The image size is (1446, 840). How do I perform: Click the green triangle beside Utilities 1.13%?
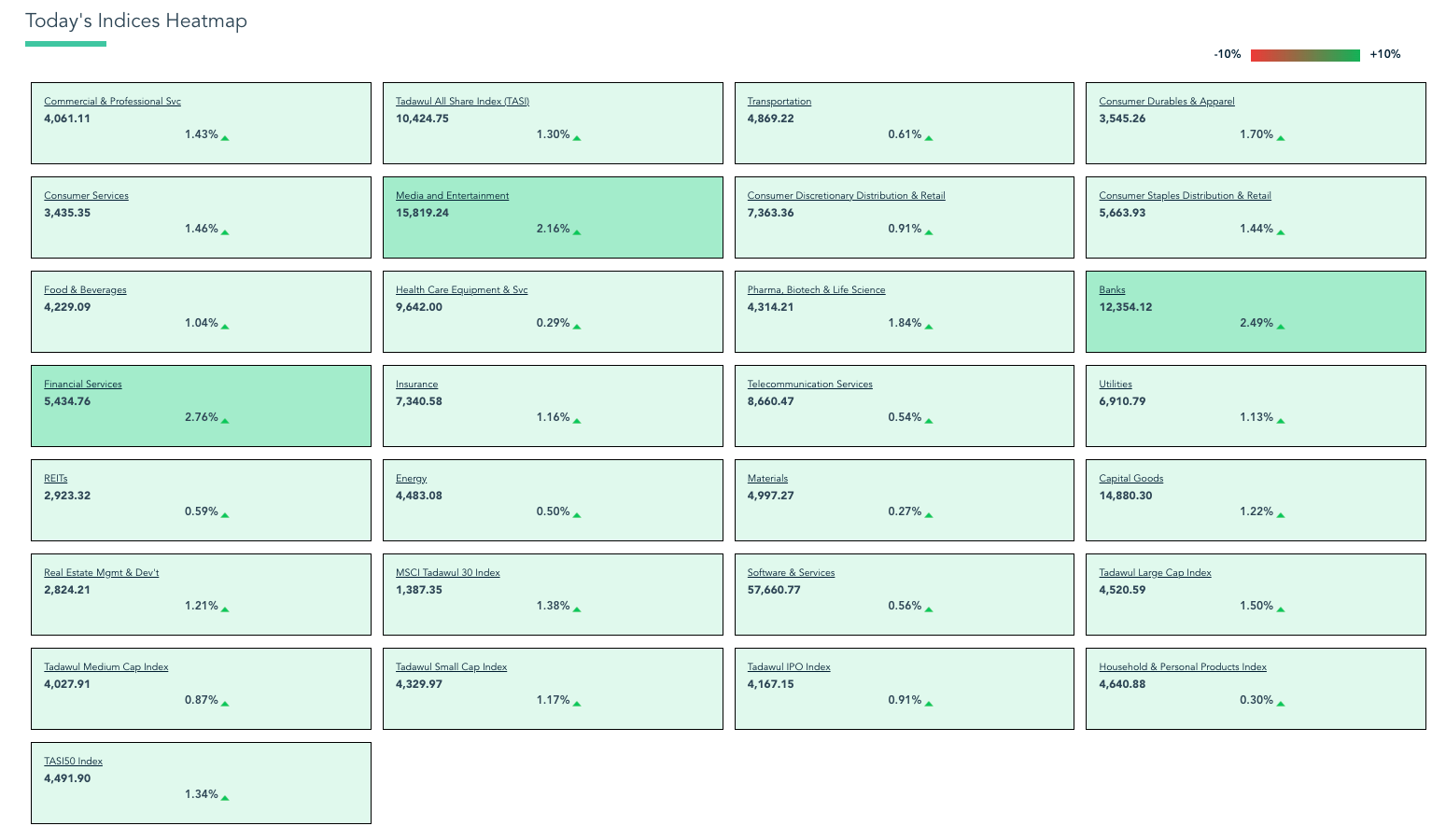coord(1281,421)
